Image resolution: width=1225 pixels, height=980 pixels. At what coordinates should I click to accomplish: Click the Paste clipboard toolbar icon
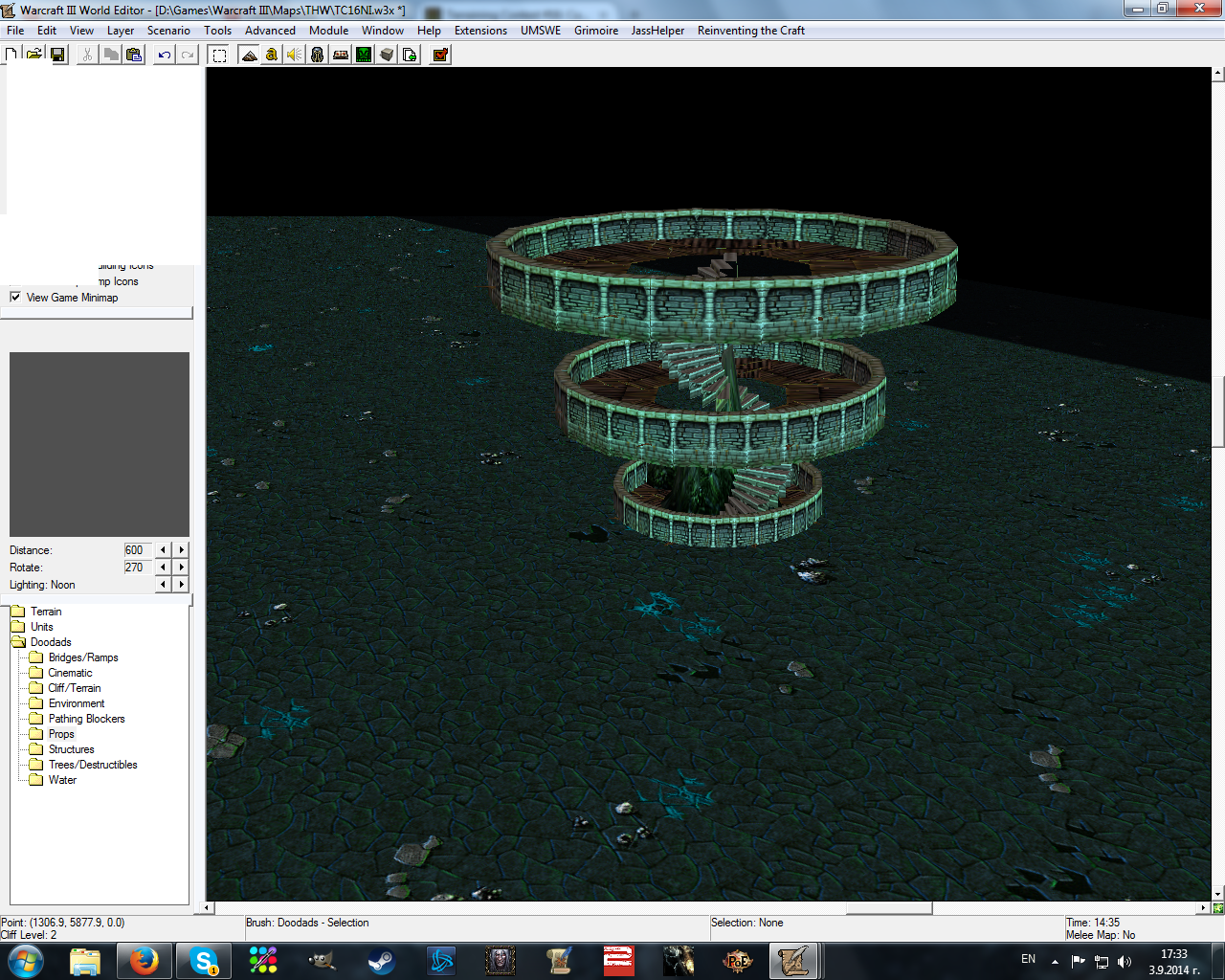tap(134, 55)
